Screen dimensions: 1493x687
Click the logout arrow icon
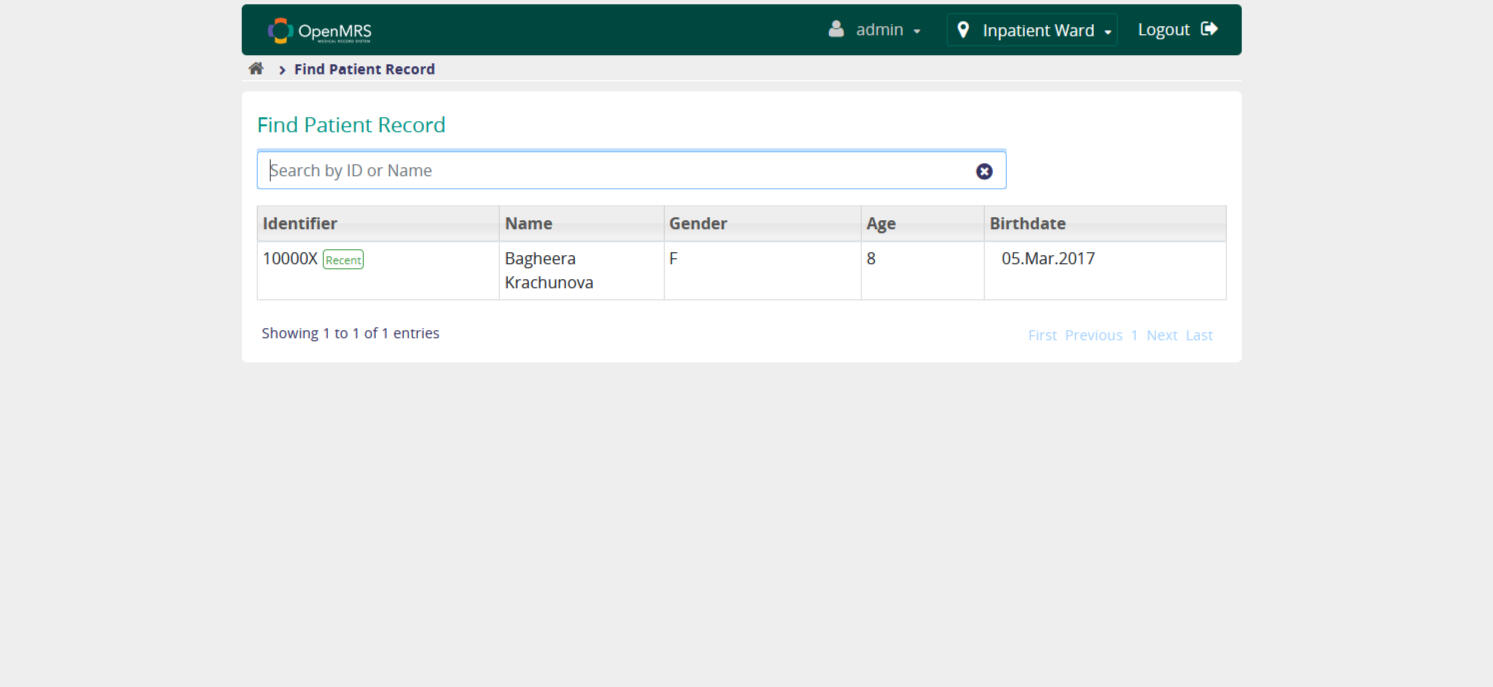[1209, 29]
